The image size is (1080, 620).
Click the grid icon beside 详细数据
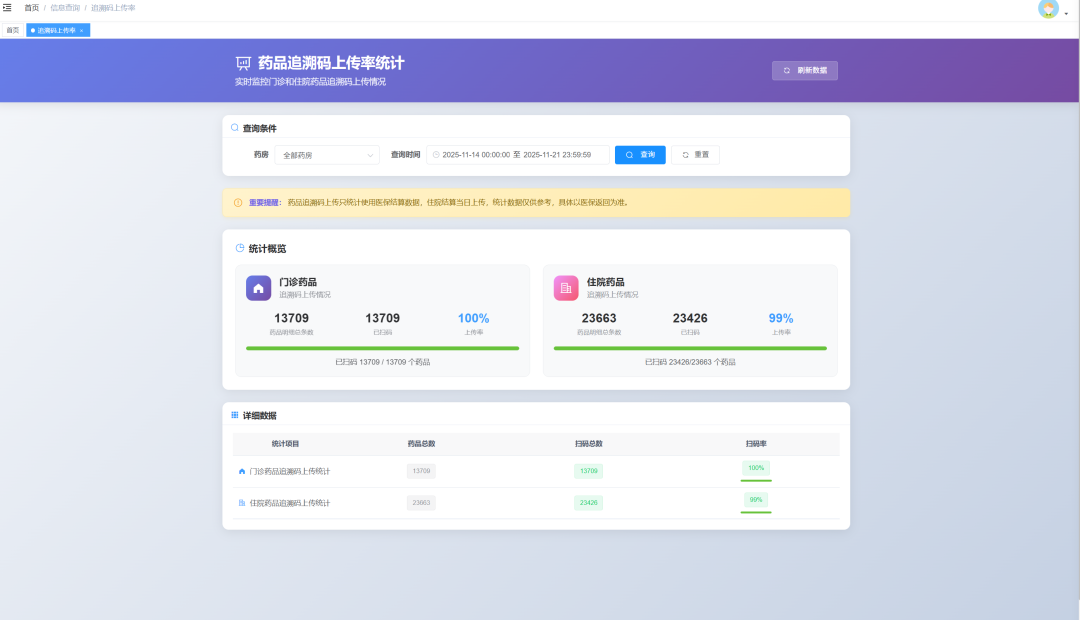point(235,415)
